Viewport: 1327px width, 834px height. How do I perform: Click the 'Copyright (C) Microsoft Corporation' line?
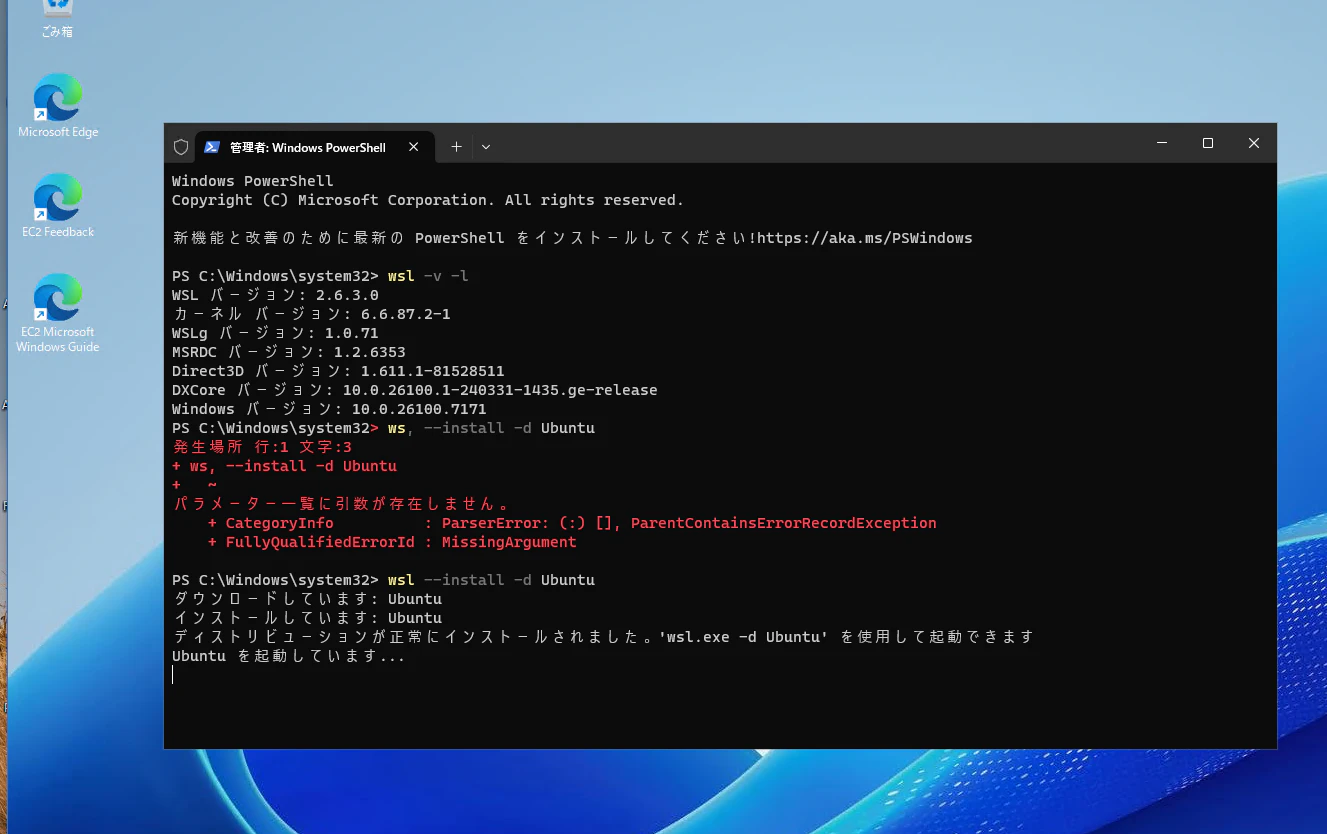click(x=428, y=200)
